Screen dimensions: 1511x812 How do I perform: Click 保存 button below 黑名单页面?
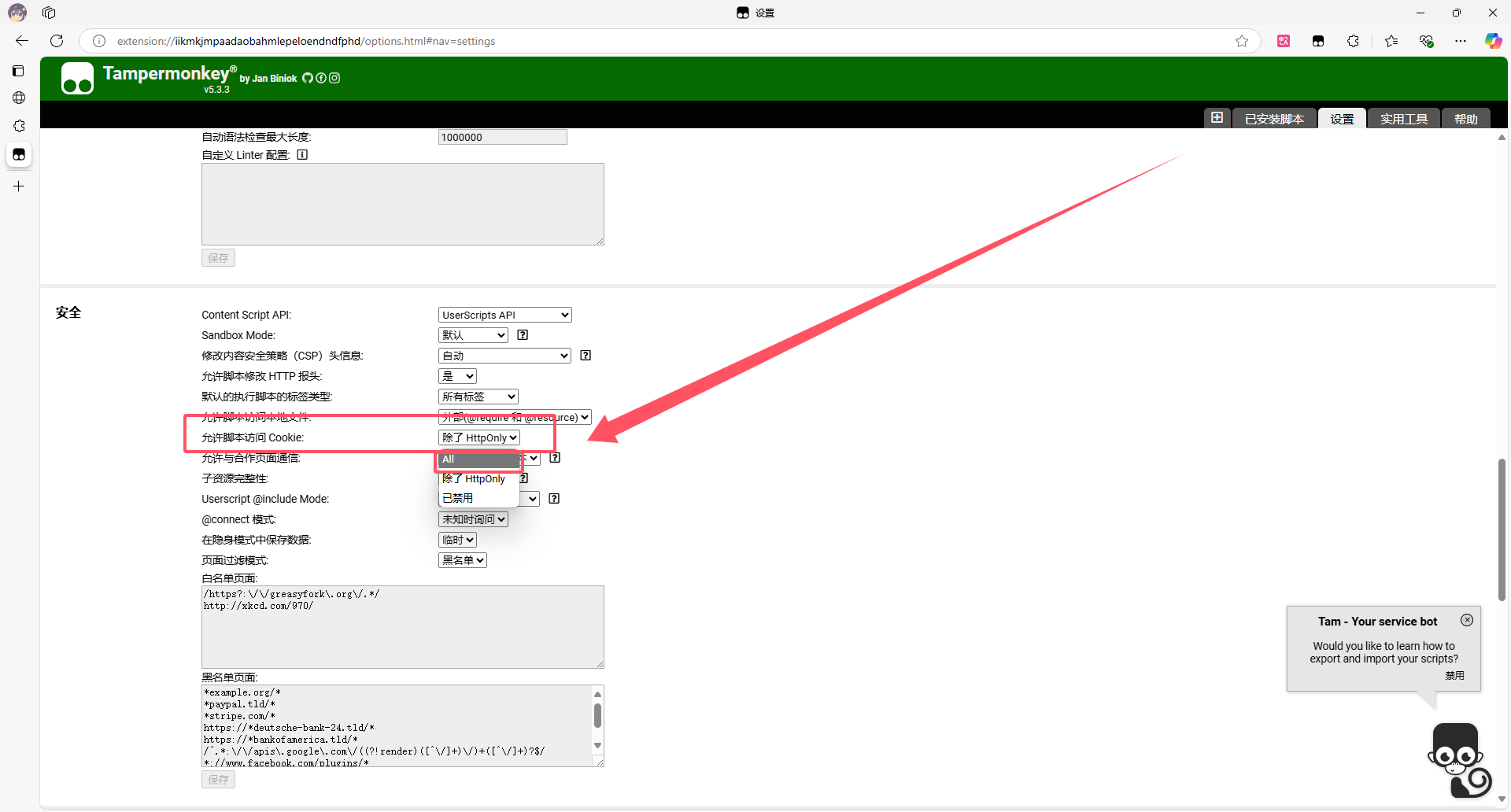[218, 780]
